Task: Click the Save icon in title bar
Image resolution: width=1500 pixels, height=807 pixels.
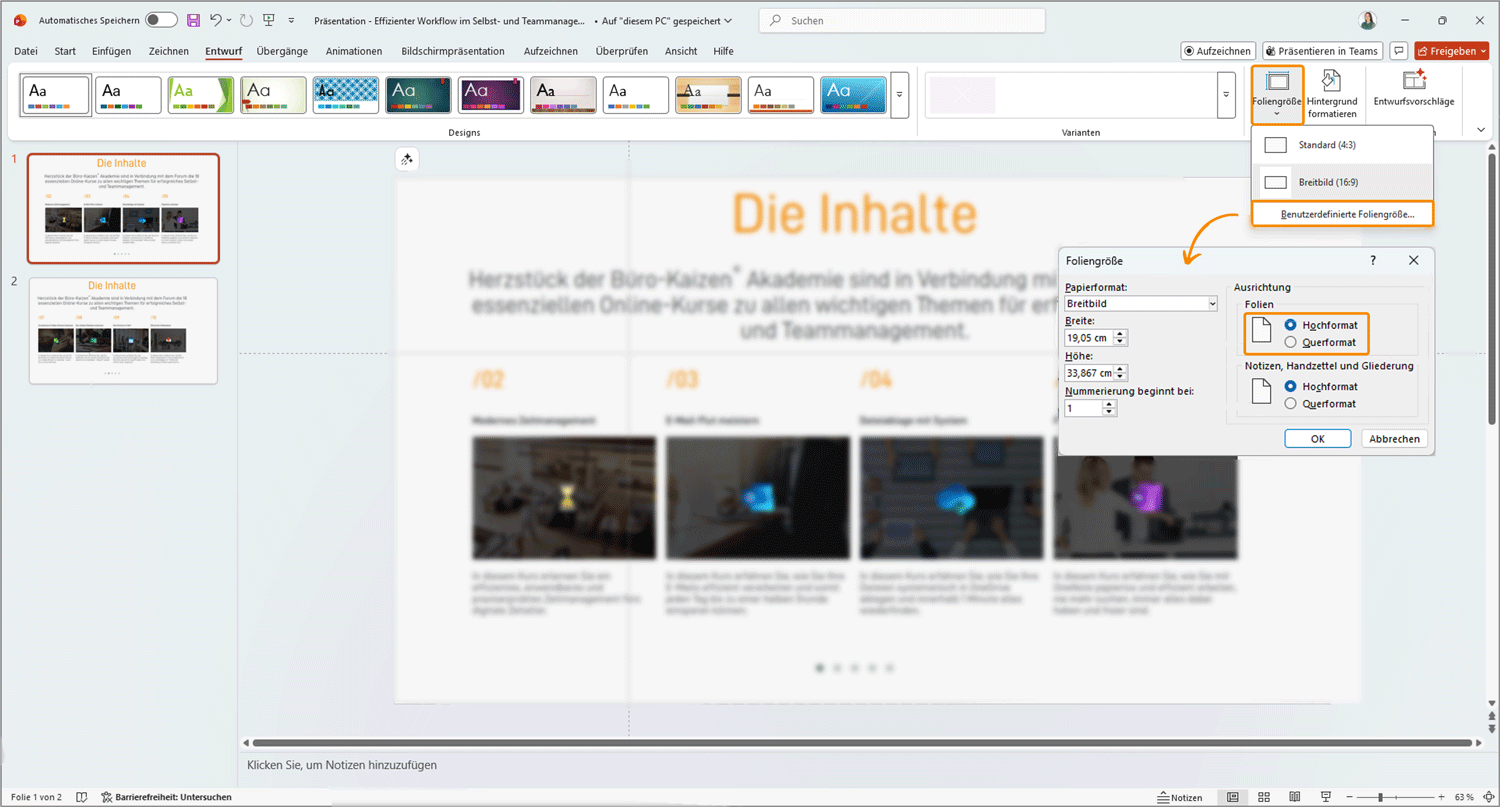Action: (x=194, y=20)
